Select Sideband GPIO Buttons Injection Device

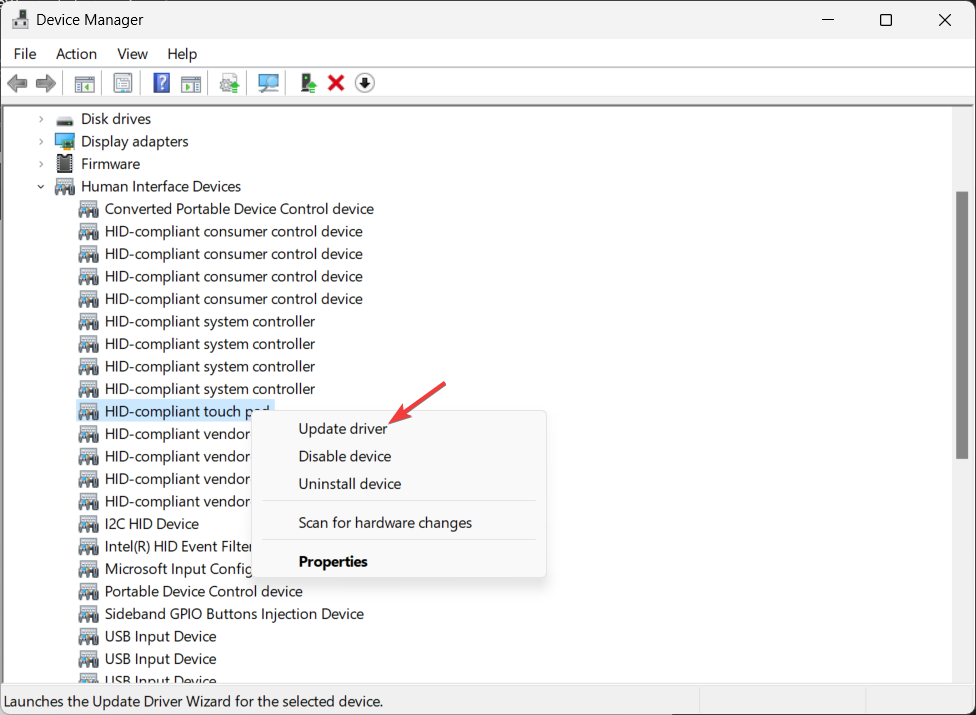(x=234, y=614)
